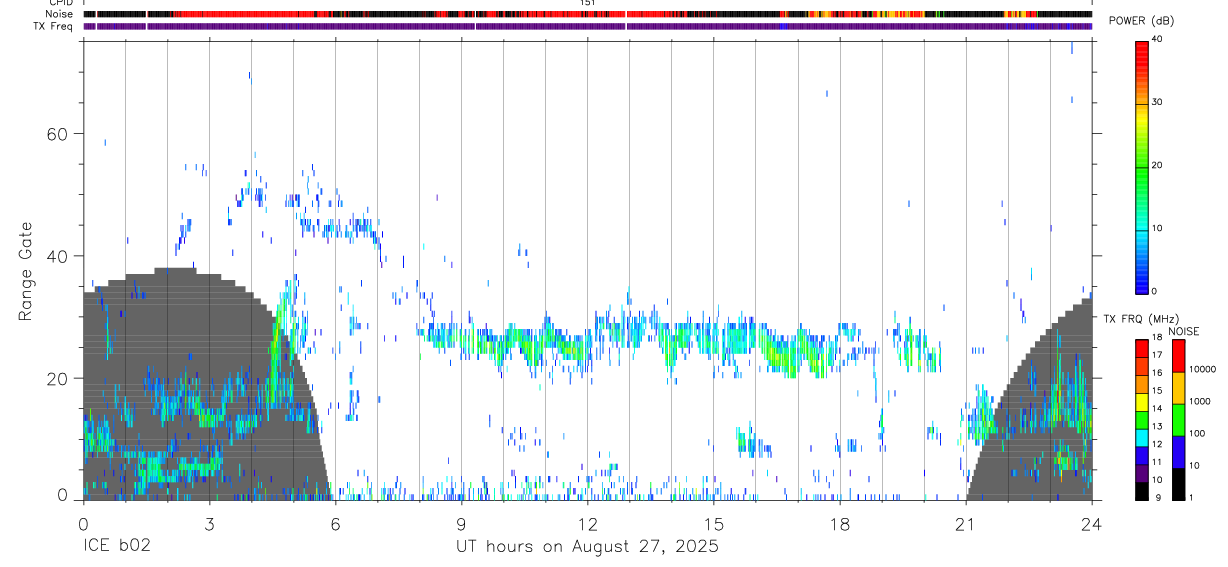Pick the yellow swatch in TX FRQ legend
The height and width of the screenshot is (567, 1228).
(x=1142, y=401)
